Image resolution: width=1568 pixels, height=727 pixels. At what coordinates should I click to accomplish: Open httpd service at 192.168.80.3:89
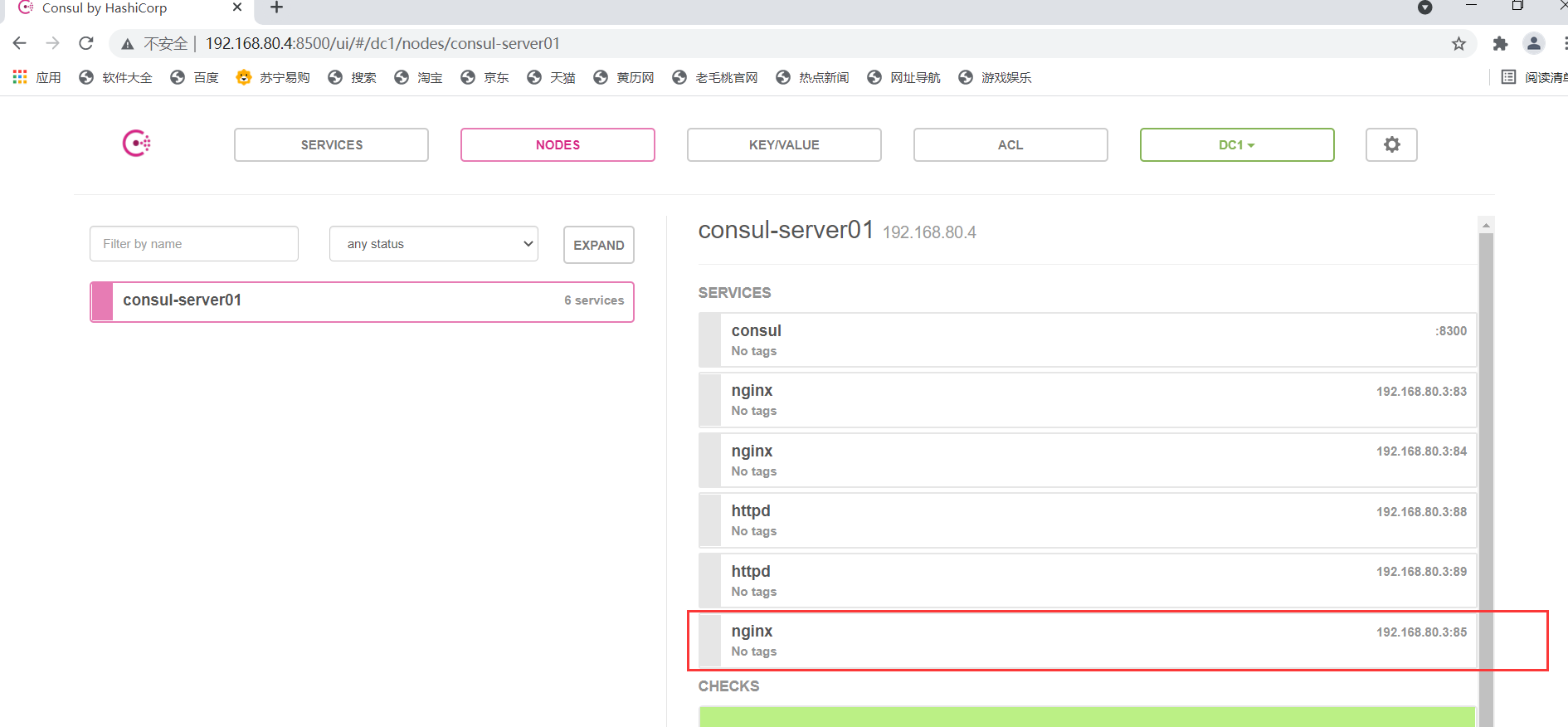coord(1088,581)
